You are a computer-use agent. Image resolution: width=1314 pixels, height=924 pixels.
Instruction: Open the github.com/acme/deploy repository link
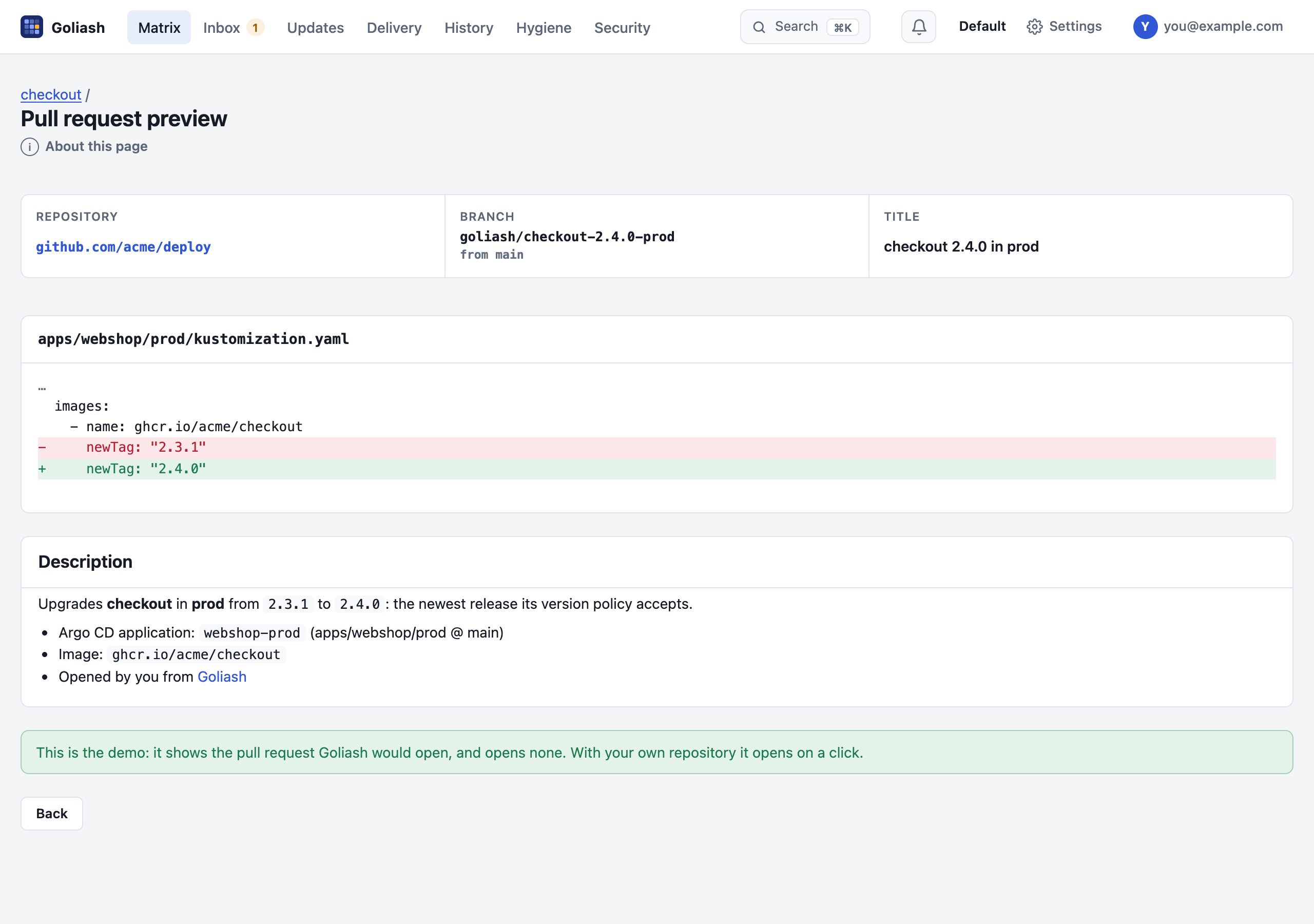pyautogui.click(x=124, y=247)
